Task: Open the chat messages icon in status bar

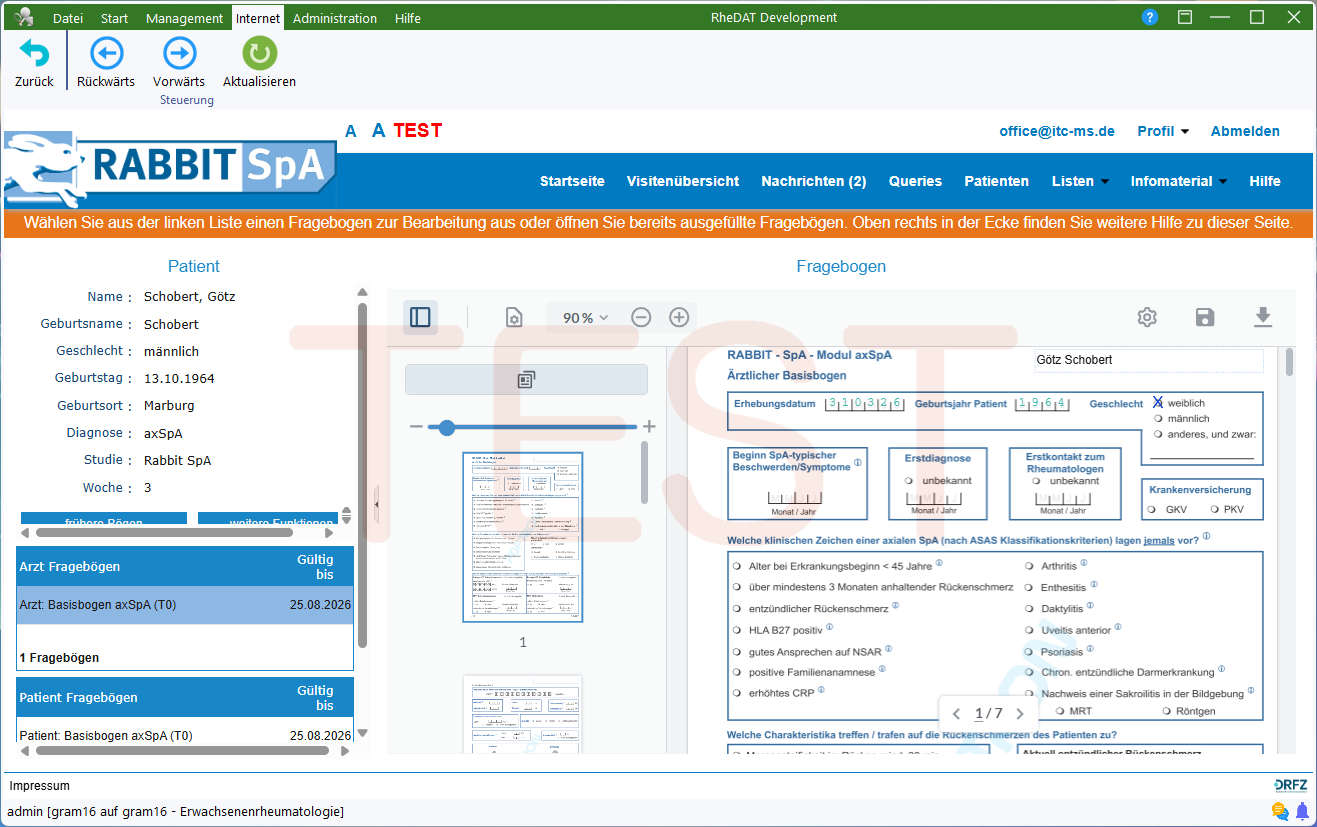Action: (x=1280, y=811)
